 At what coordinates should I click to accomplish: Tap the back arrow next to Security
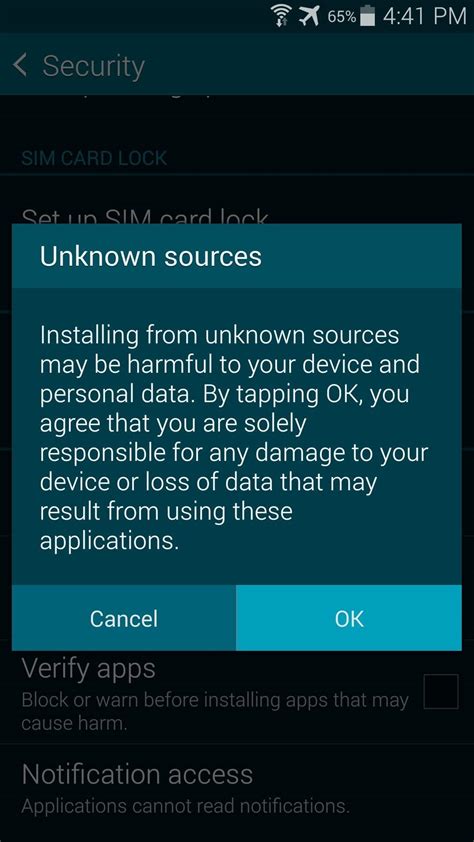pos(20,66)
